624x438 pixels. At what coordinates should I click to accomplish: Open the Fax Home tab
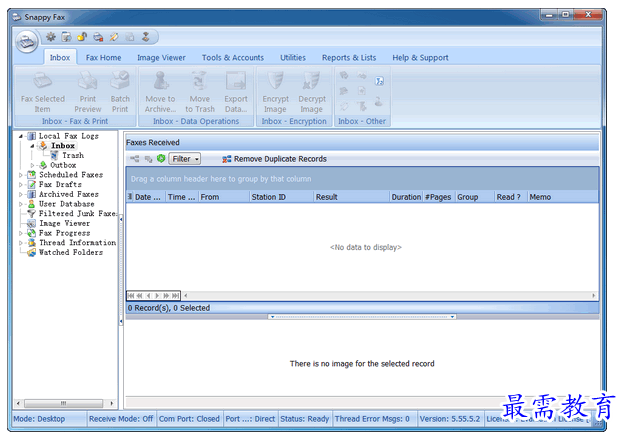(103, 58)
